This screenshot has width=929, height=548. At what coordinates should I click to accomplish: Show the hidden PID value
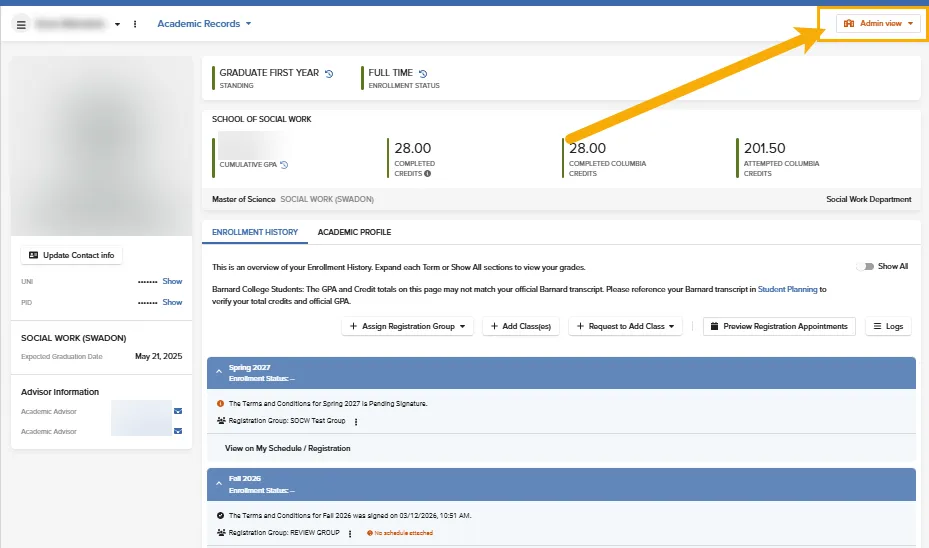point(172,302)
